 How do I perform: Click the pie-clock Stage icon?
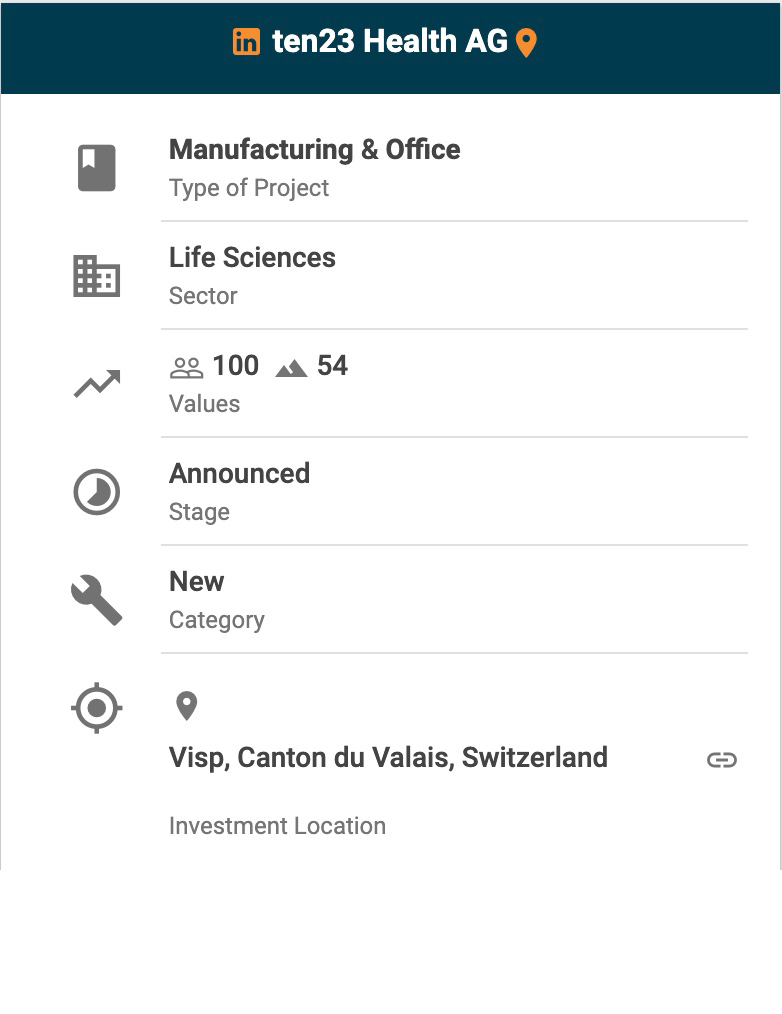[97, 492]
